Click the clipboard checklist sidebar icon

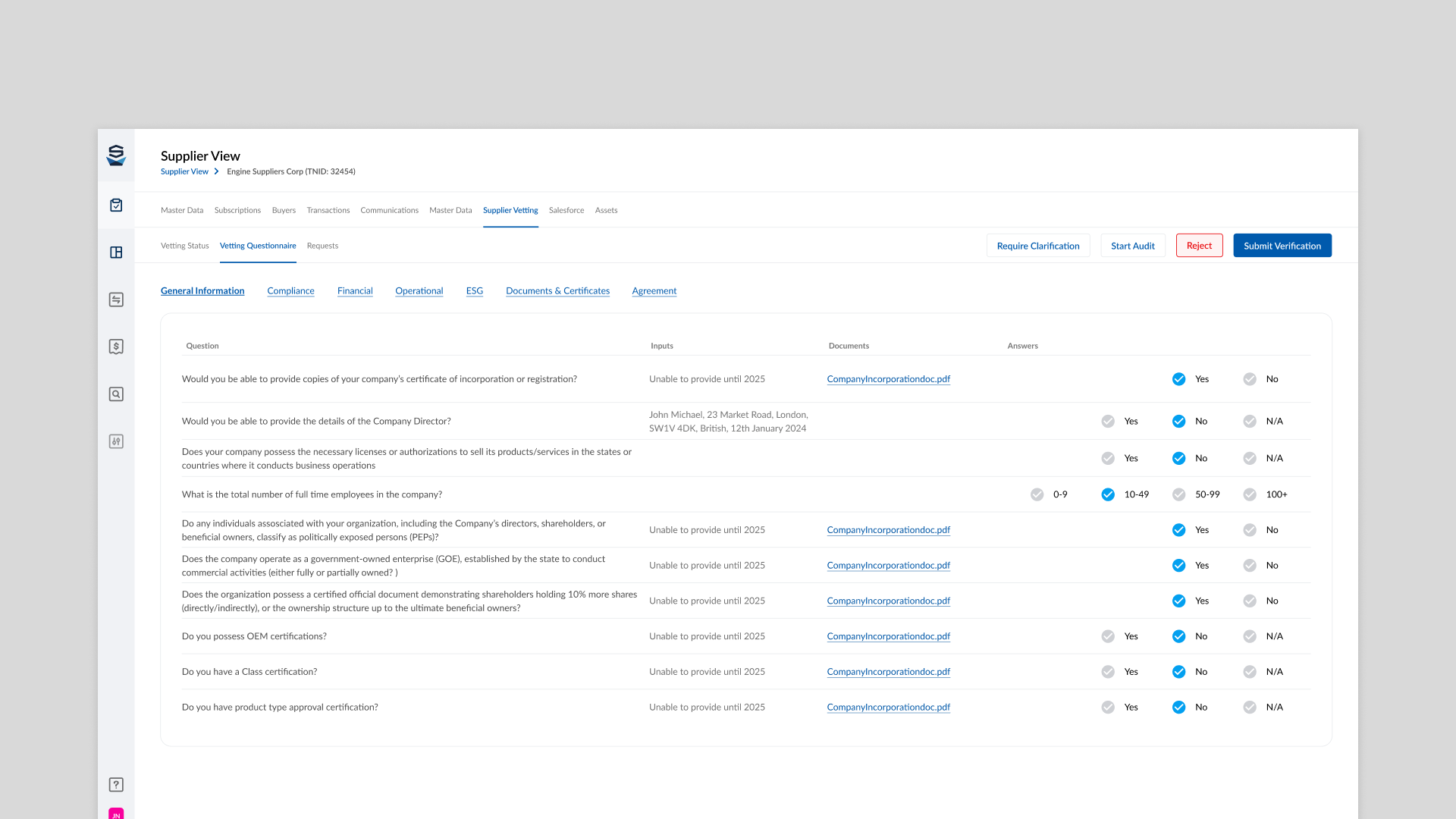[116, 205]
